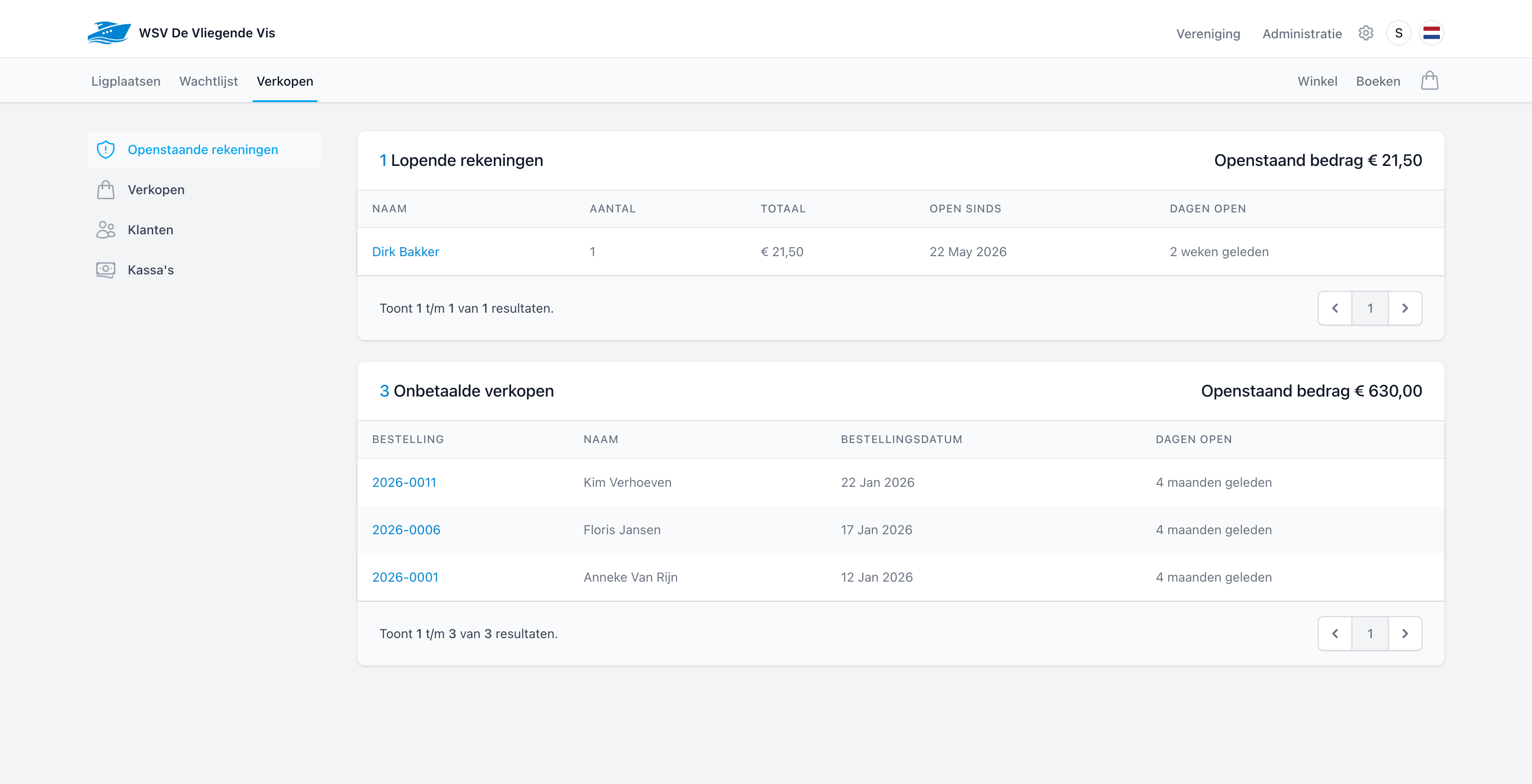The height and width of the screenshot is (784, 1532).
Task: Open the Dutch flag language selector
Action: 1431,33
